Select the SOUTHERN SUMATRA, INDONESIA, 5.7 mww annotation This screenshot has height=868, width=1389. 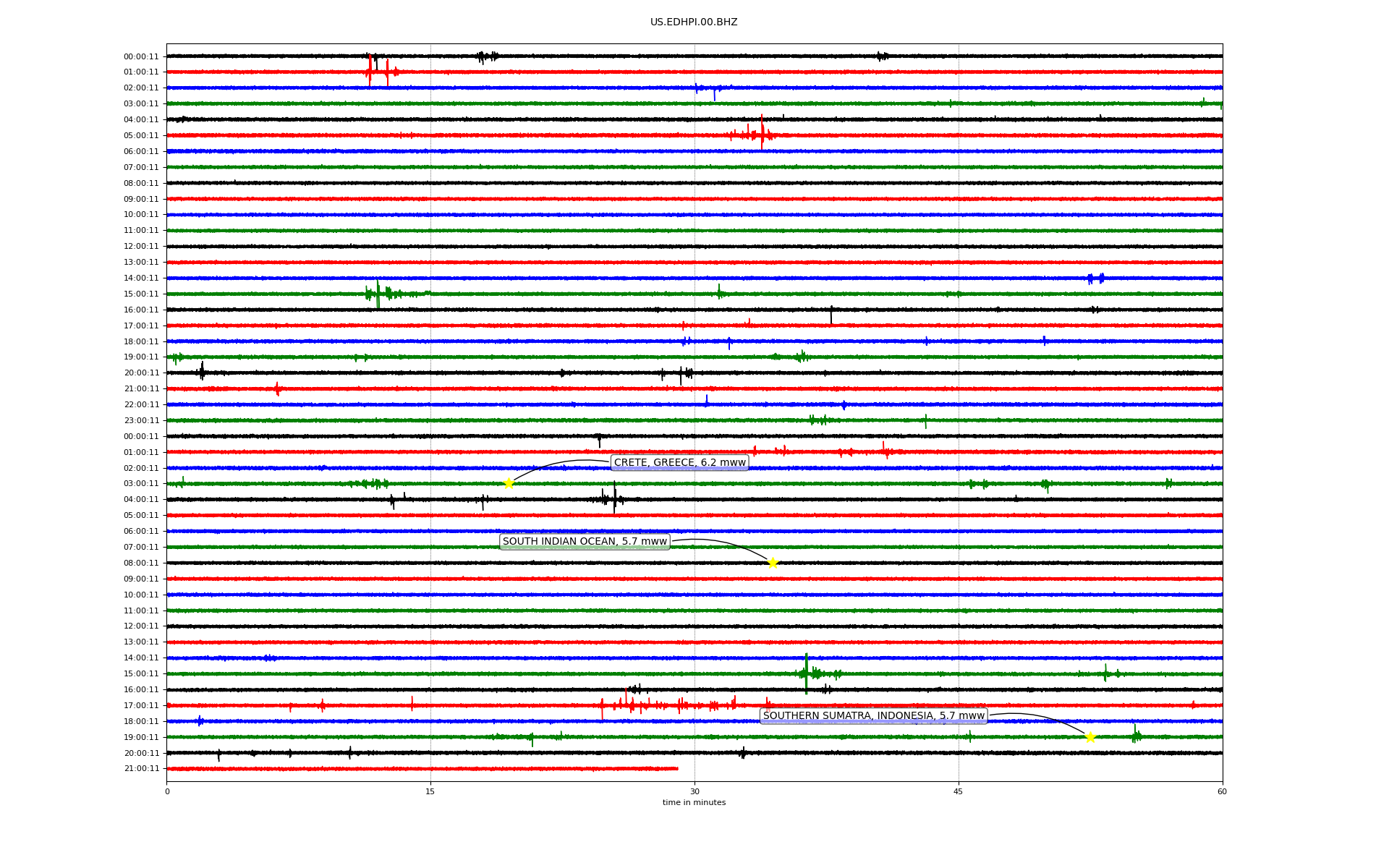pos(874,716)
